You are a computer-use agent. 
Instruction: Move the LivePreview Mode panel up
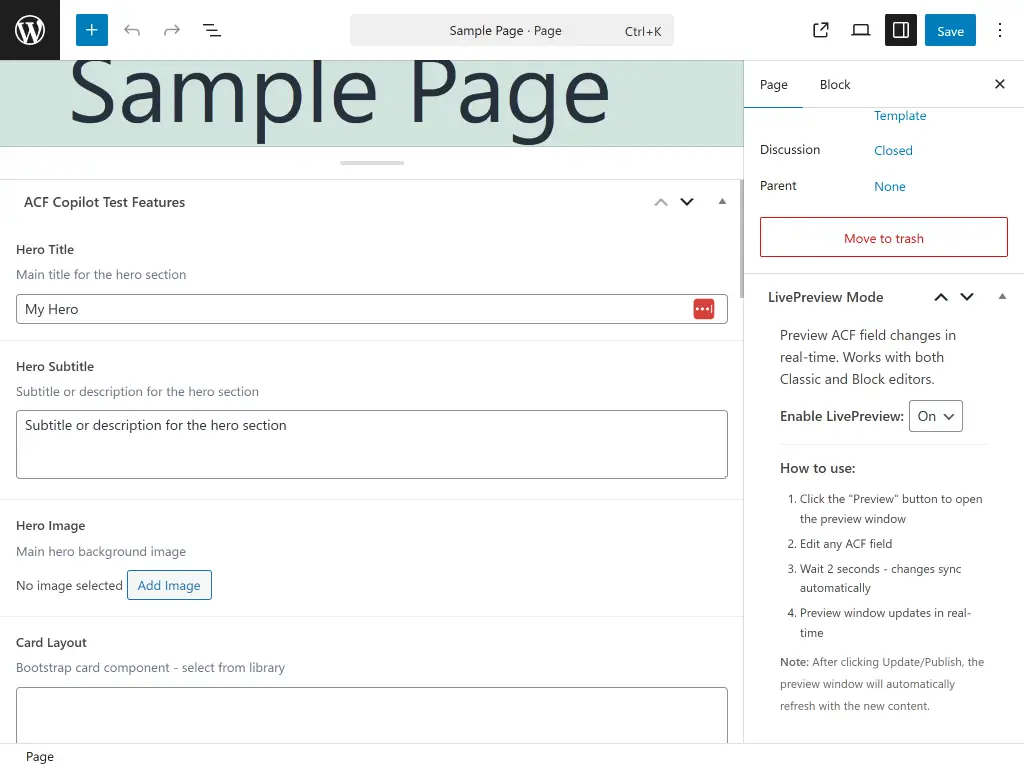tap(941, 297)
